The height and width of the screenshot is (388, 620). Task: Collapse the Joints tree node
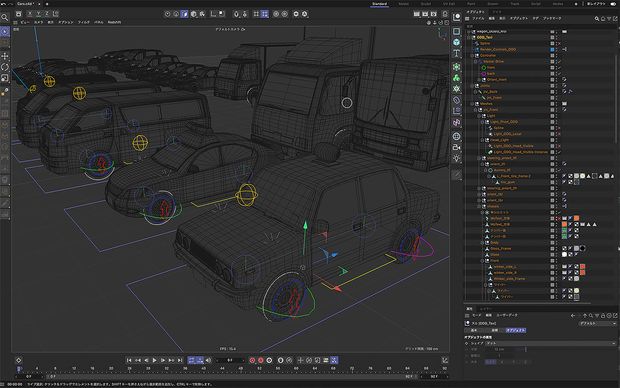tap(473, 85)
